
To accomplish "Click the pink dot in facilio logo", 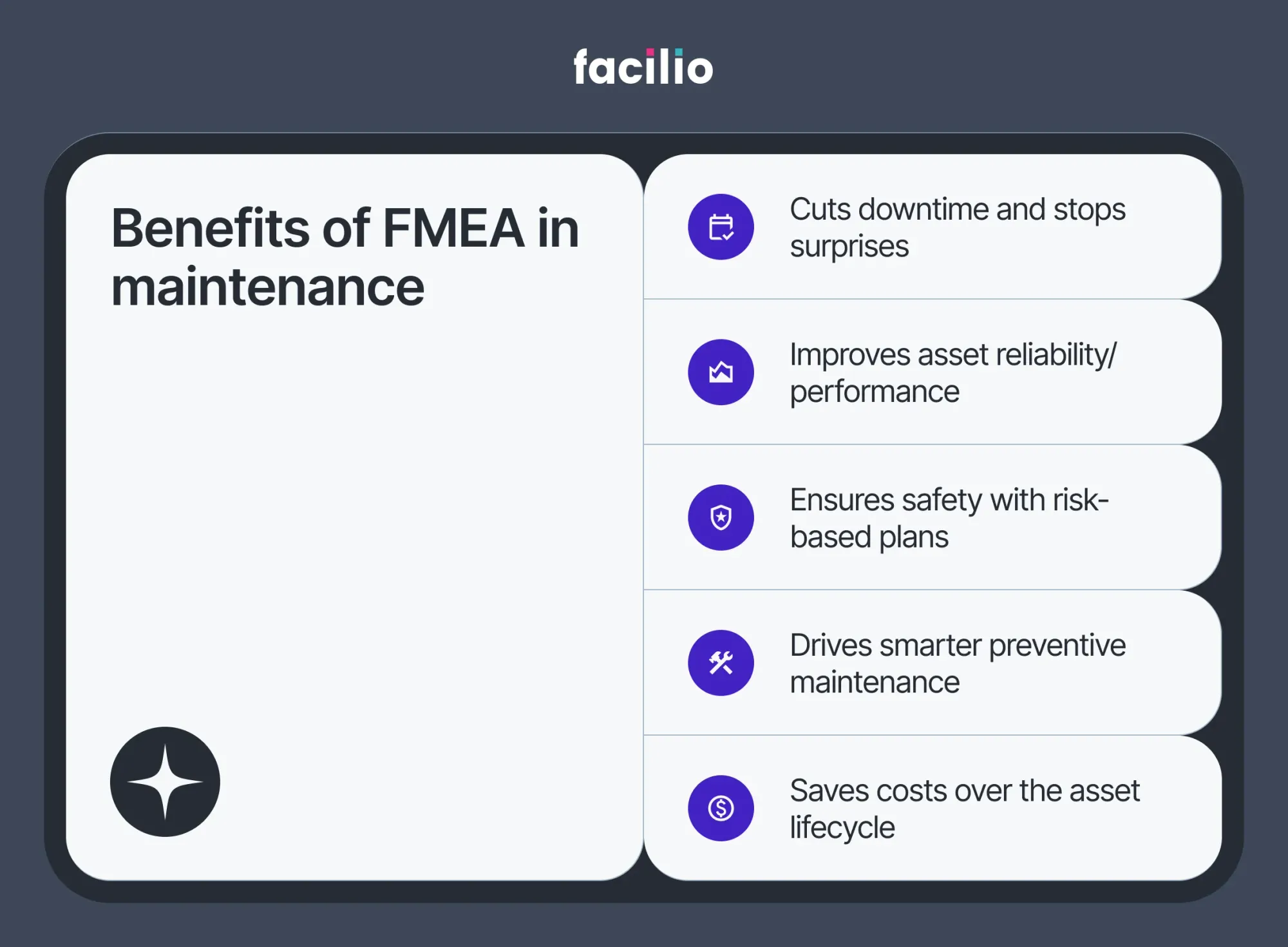I will (x=650, y=53).
